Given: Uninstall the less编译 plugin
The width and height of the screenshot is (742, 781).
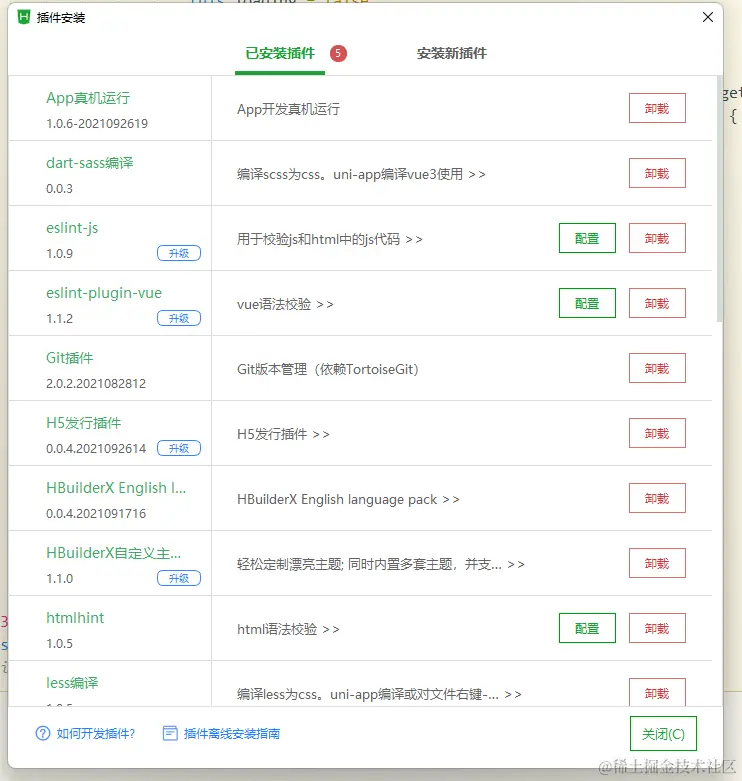Looking at the screenshot, I should [x=657, y=692].
